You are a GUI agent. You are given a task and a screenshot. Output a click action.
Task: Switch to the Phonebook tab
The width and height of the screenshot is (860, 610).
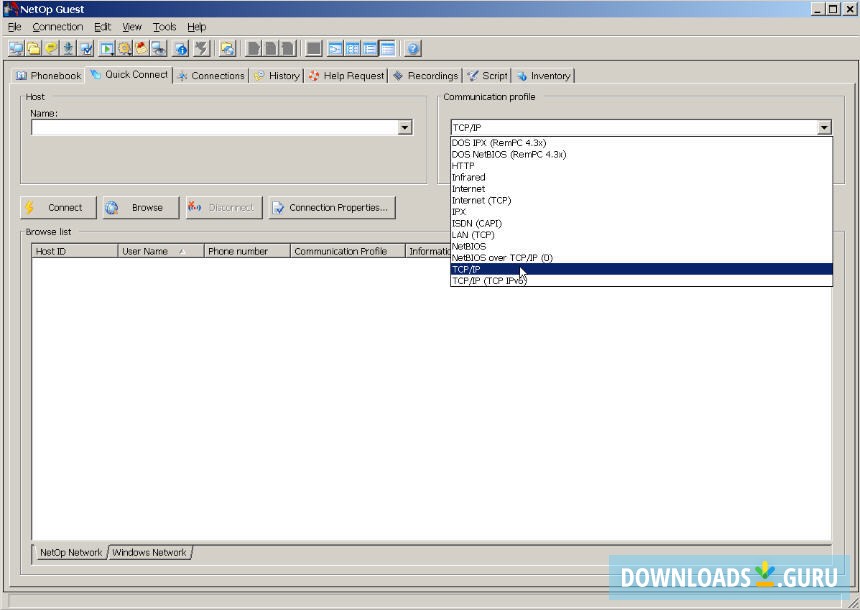coord(48,76)
